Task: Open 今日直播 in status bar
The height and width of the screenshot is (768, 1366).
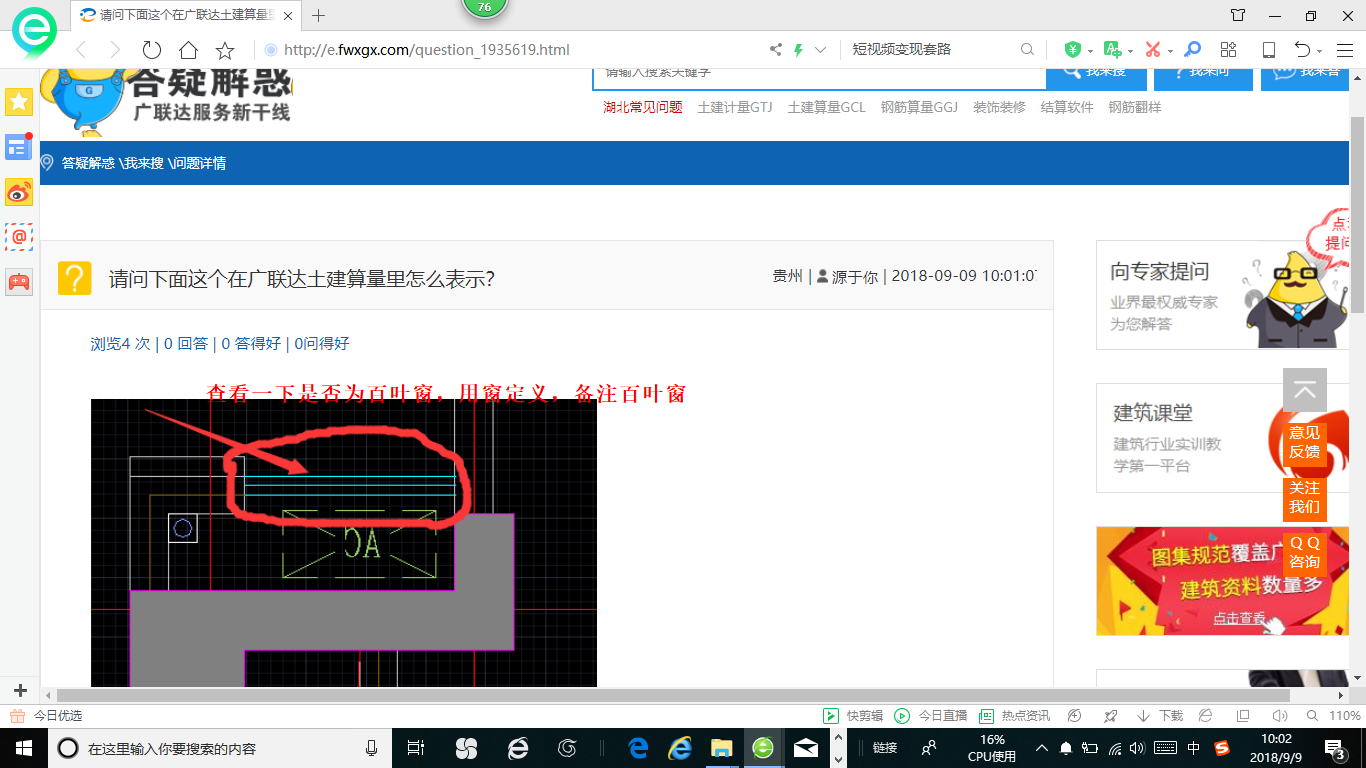Action: point(931,716)
